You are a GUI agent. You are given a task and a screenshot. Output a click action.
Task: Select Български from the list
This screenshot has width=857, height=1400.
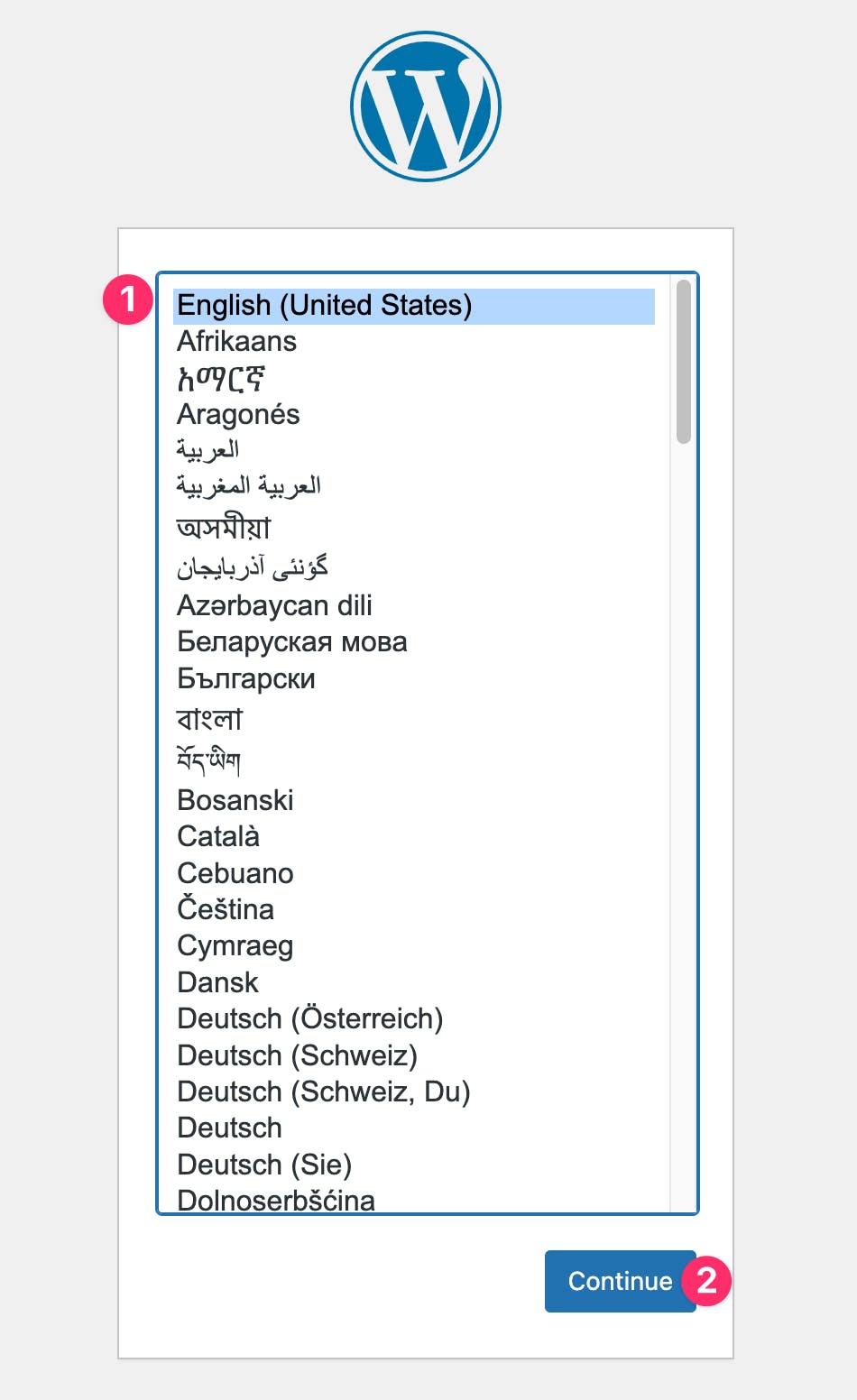click(x=246, y=678)
